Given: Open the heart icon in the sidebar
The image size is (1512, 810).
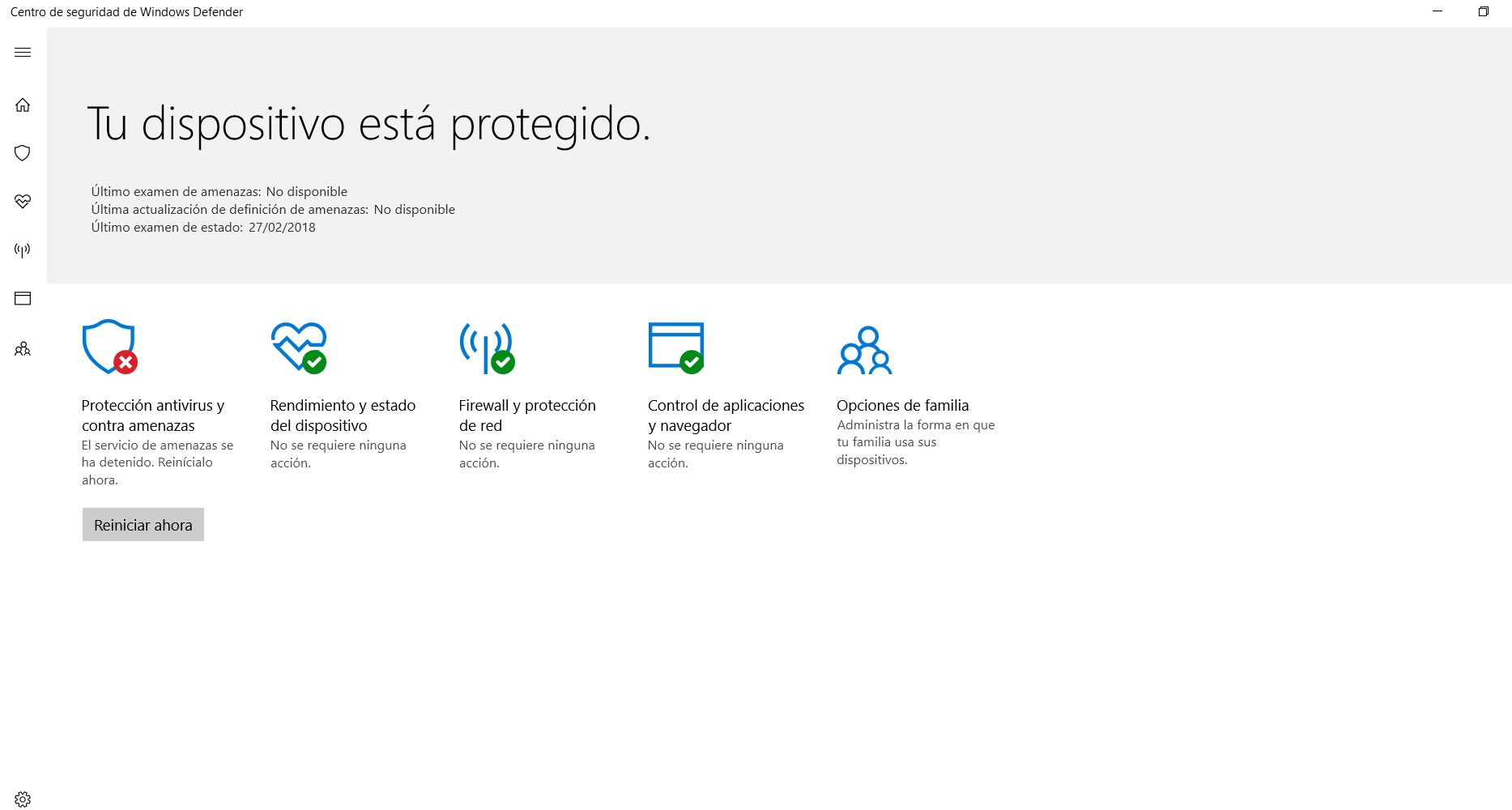Looking at the screenshot, I should 23,202.
